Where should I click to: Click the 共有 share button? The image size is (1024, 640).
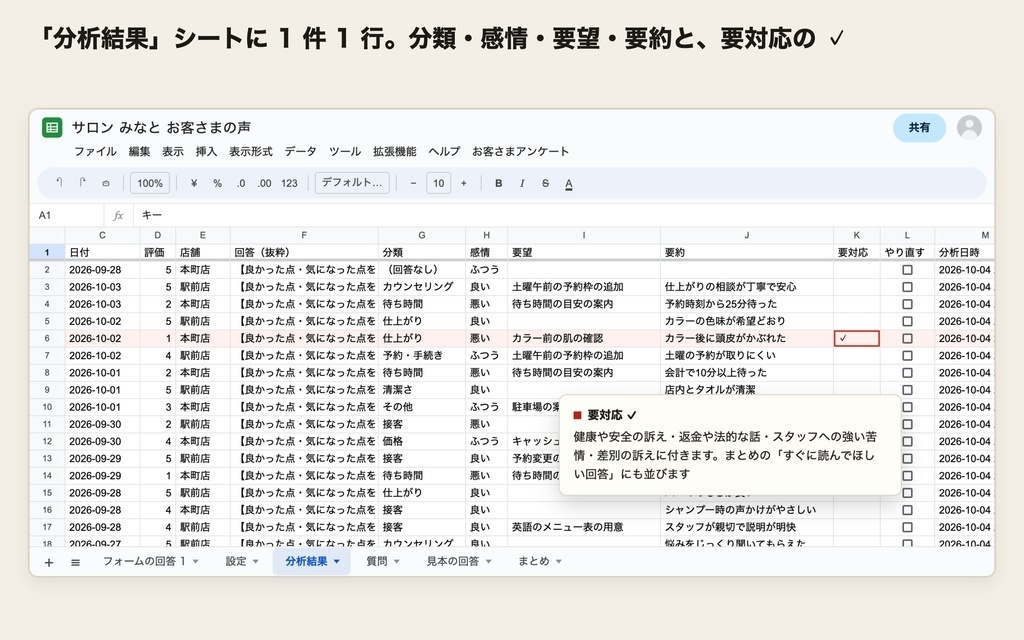coord(919,127)
